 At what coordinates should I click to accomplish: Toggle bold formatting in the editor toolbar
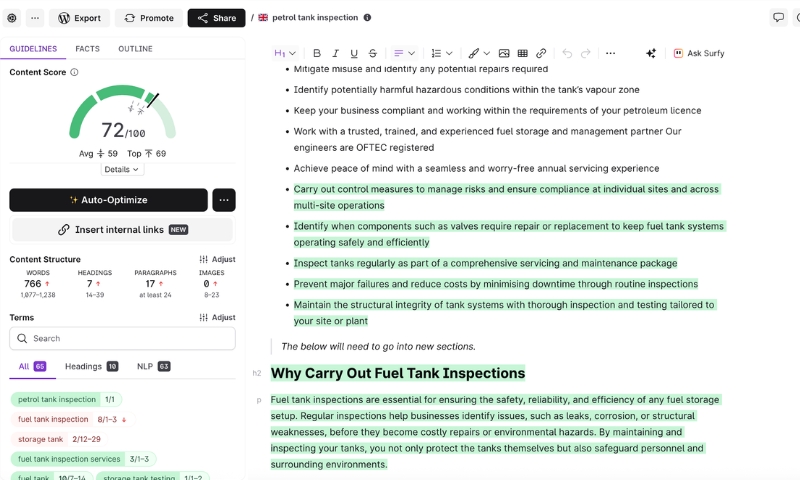click(x=317, y=53)
